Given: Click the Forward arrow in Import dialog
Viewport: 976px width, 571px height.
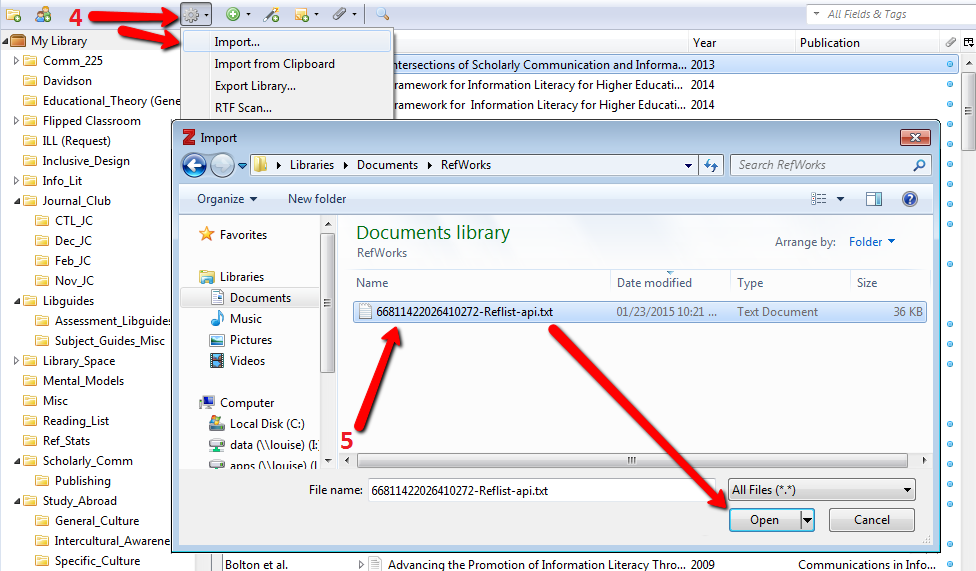Looking at the screenshot, I should tap(222, 166).
